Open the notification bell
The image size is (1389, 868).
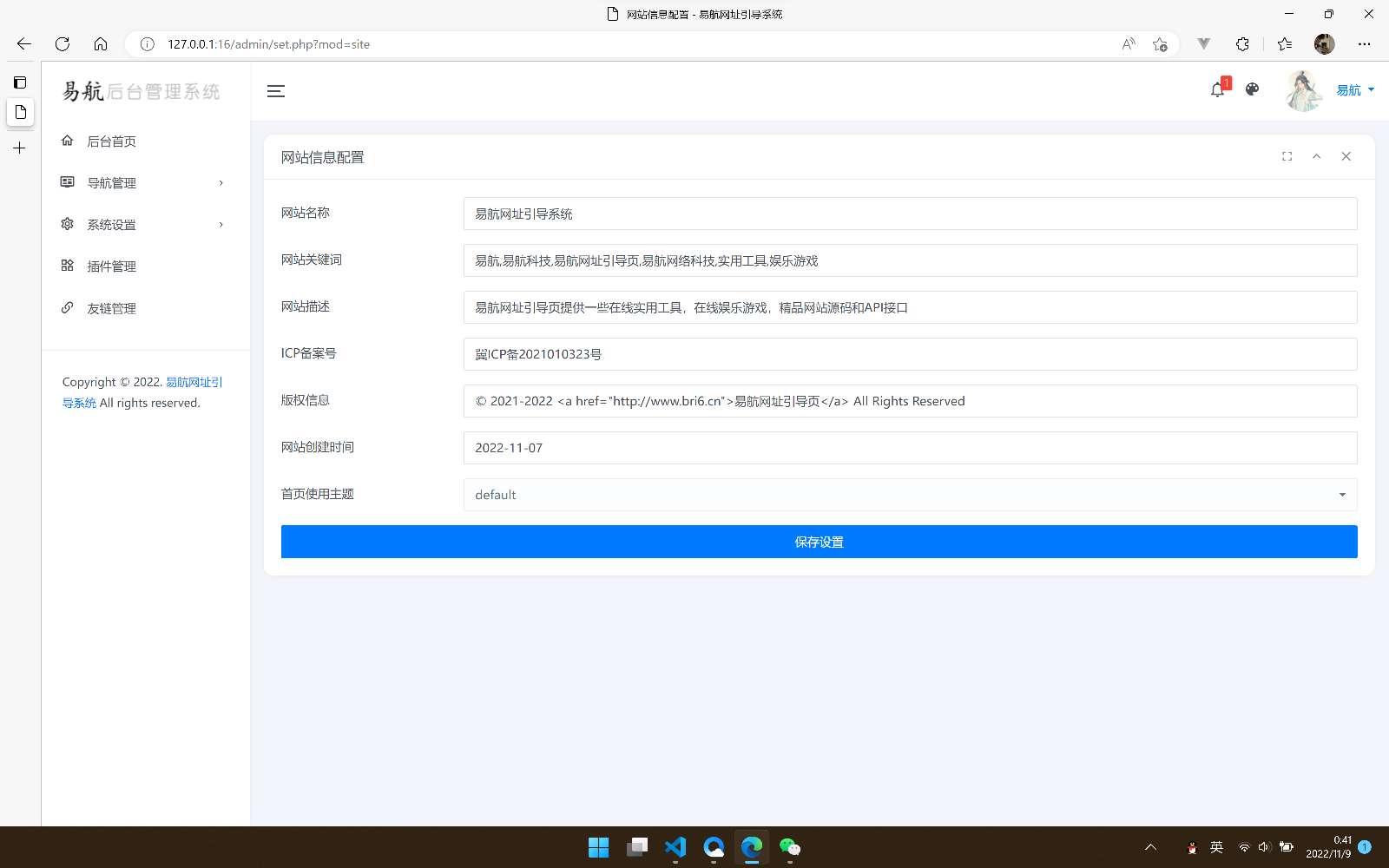[1218, 89]
